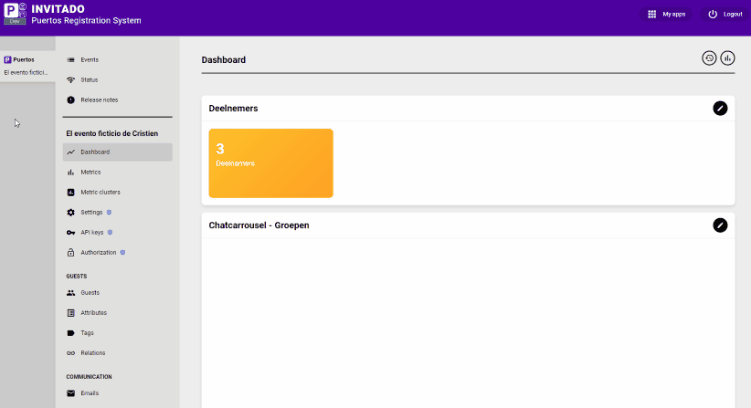This screenshot has height=408, width=751.
Task: Open the Attributes page
Action: pyautogui.click(x=117, y=313)
